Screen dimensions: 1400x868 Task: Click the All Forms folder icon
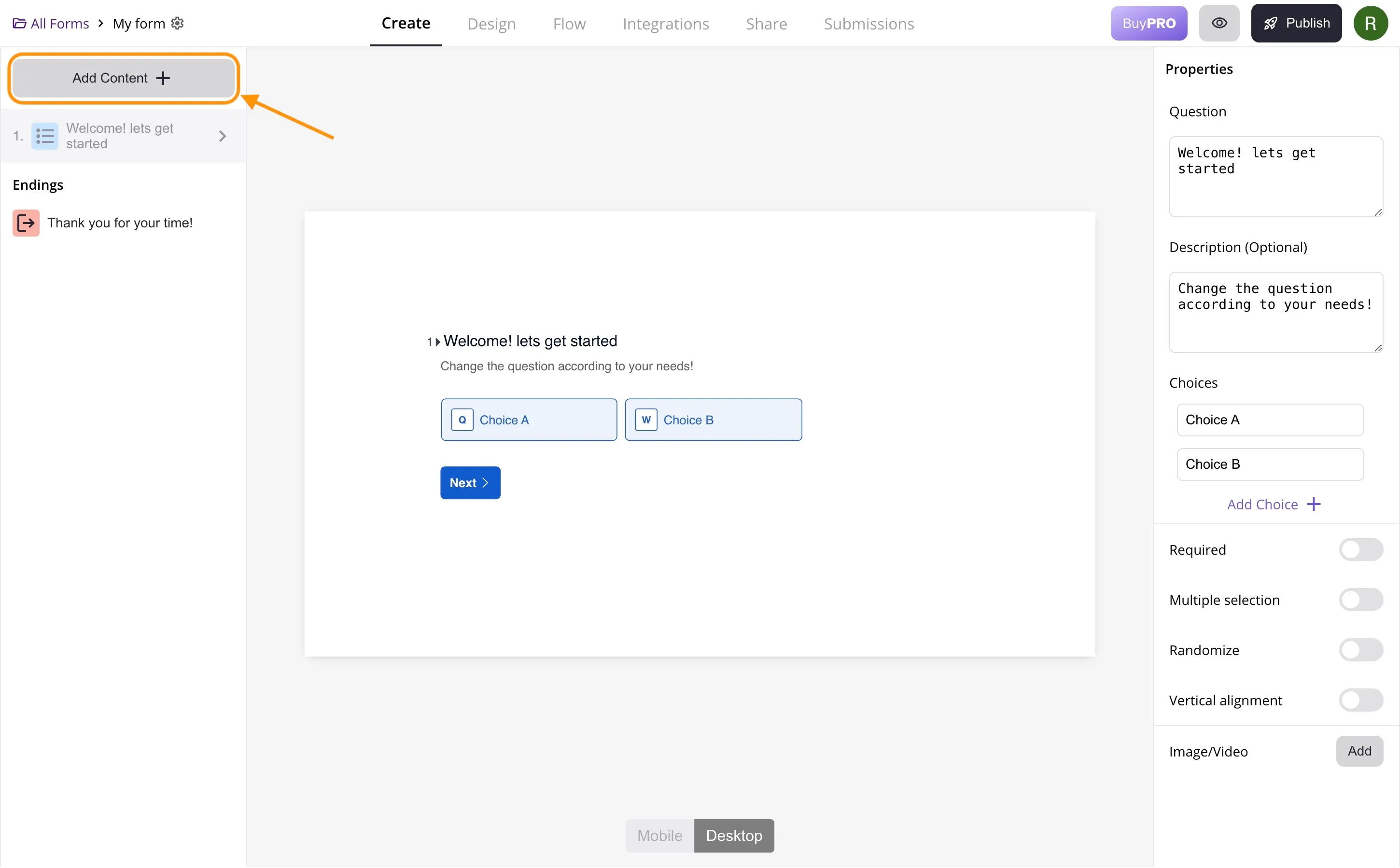[19, 24]
